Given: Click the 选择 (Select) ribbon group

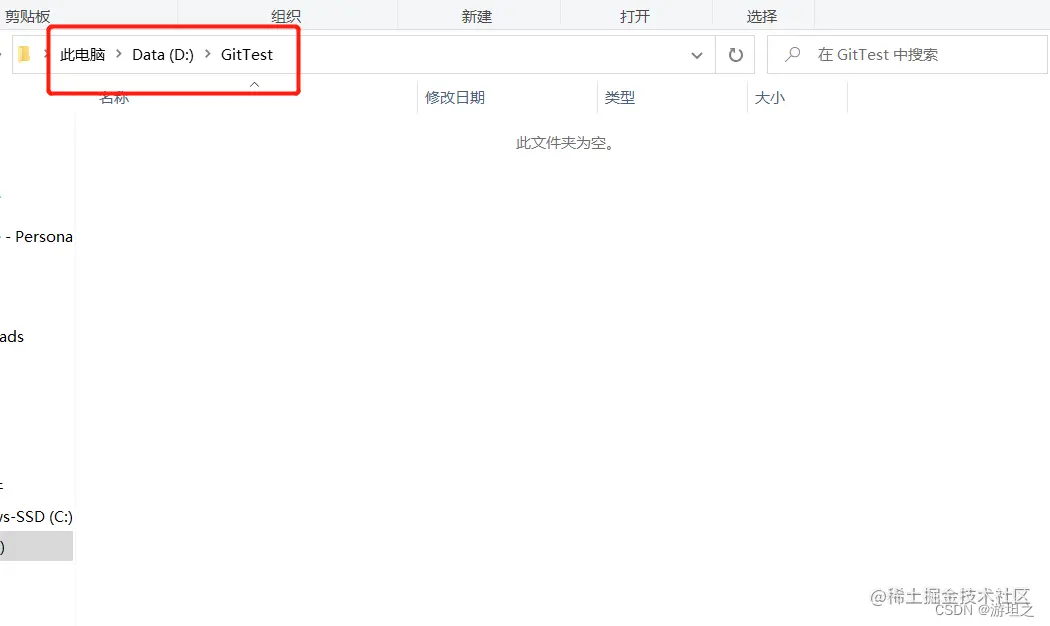Looking at the screenshot, I should pyautogui.click(x=762, y=14).
